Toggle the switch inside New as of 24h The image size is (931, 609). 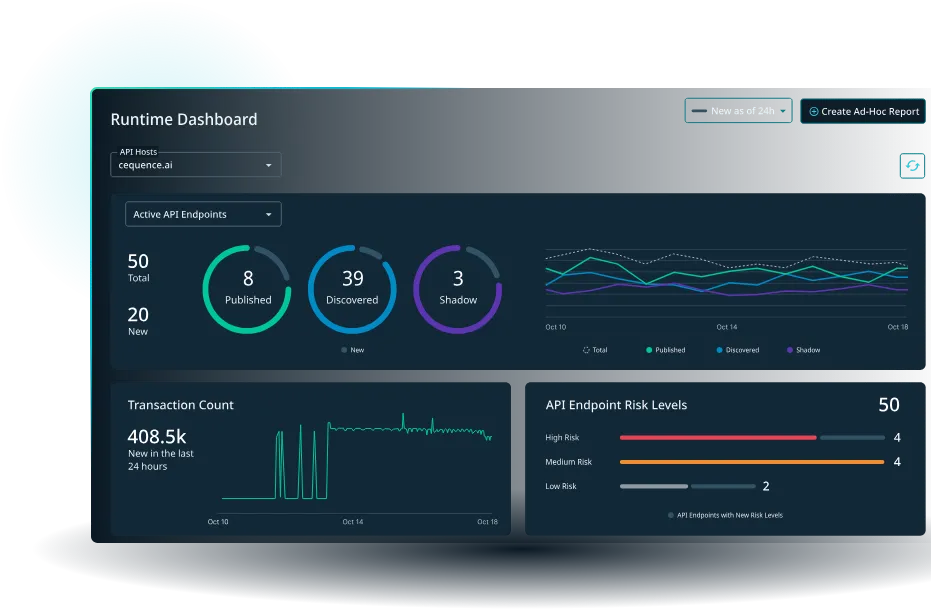point(697,111)
